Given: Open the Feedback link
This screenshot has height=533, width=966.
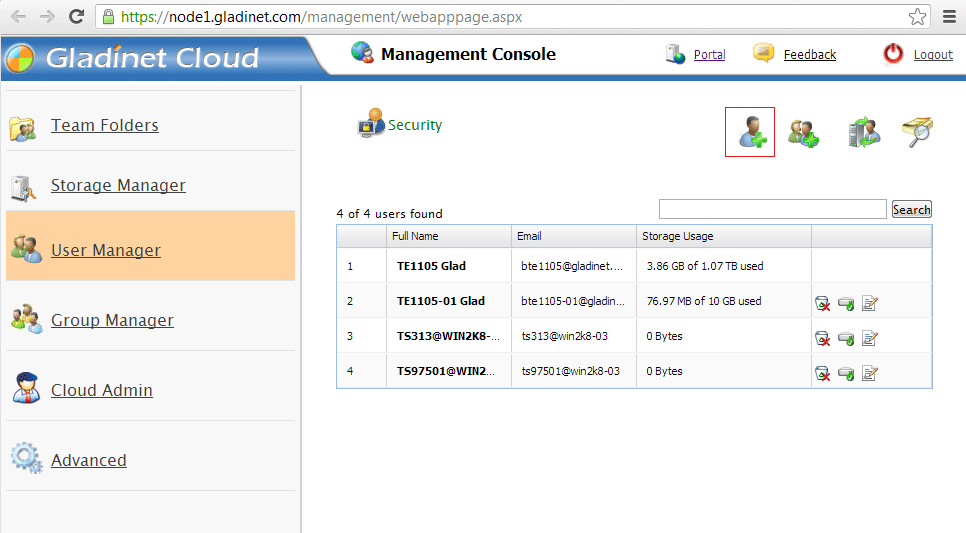Looking at the screenshot, I should [810, 54].
